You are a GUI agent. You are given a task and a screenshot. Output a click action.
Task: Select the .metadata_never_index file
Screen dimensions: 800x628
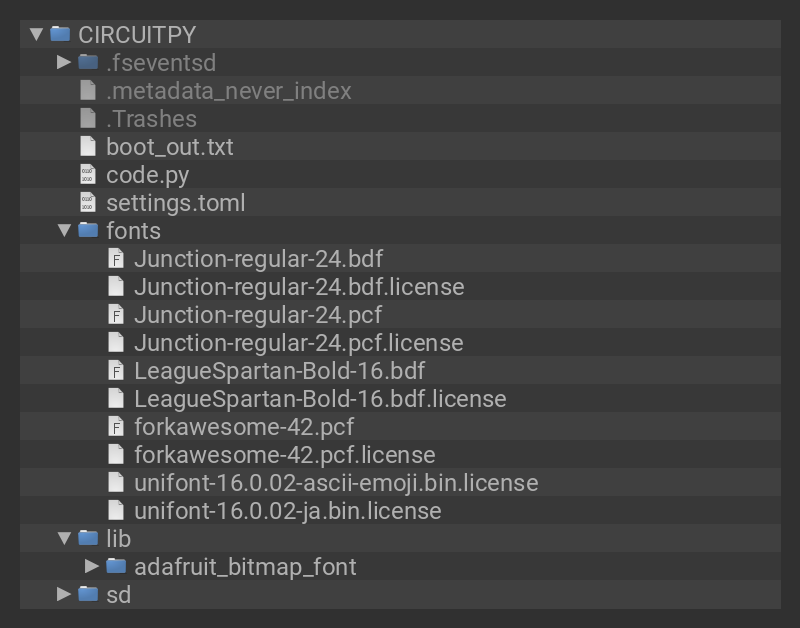(x=228, y=91)
